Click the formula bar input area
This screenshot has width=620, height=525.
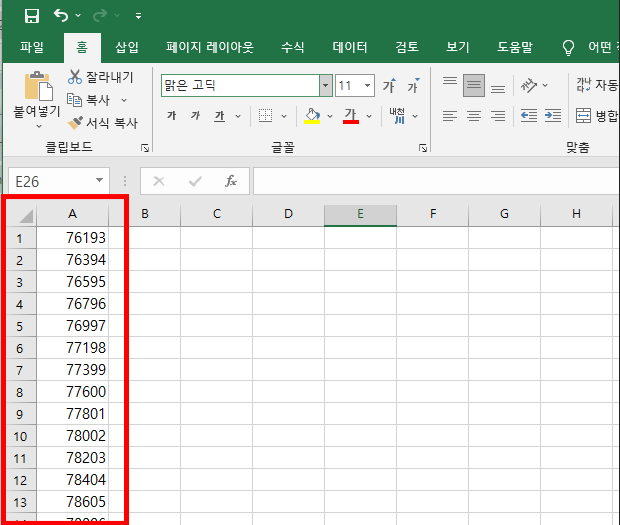pyautogui.click(x=436, y=181)
